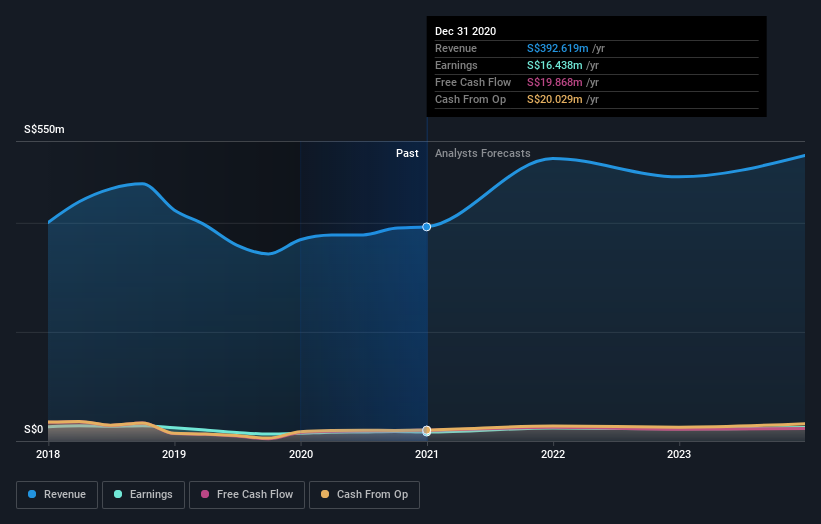The image size is (821, 524).
Task: Select the earnings data point at 2021
Action: pos(427,432)
